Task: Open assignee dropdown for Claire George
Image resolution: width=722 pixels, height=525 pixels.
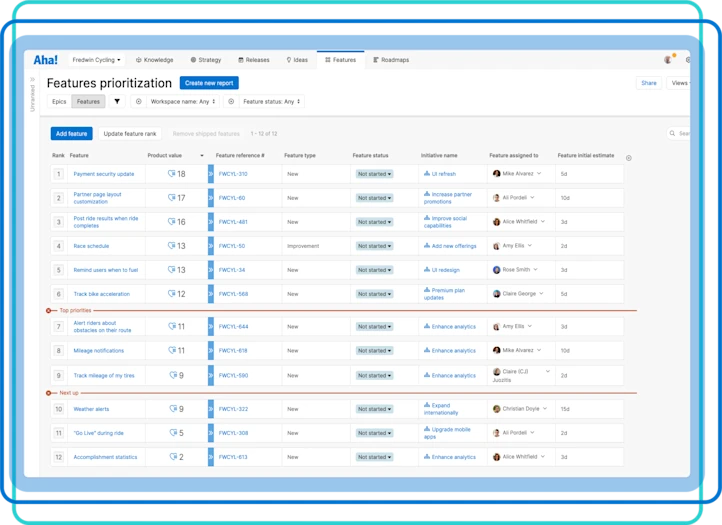Action: click(x=541, y=293)
